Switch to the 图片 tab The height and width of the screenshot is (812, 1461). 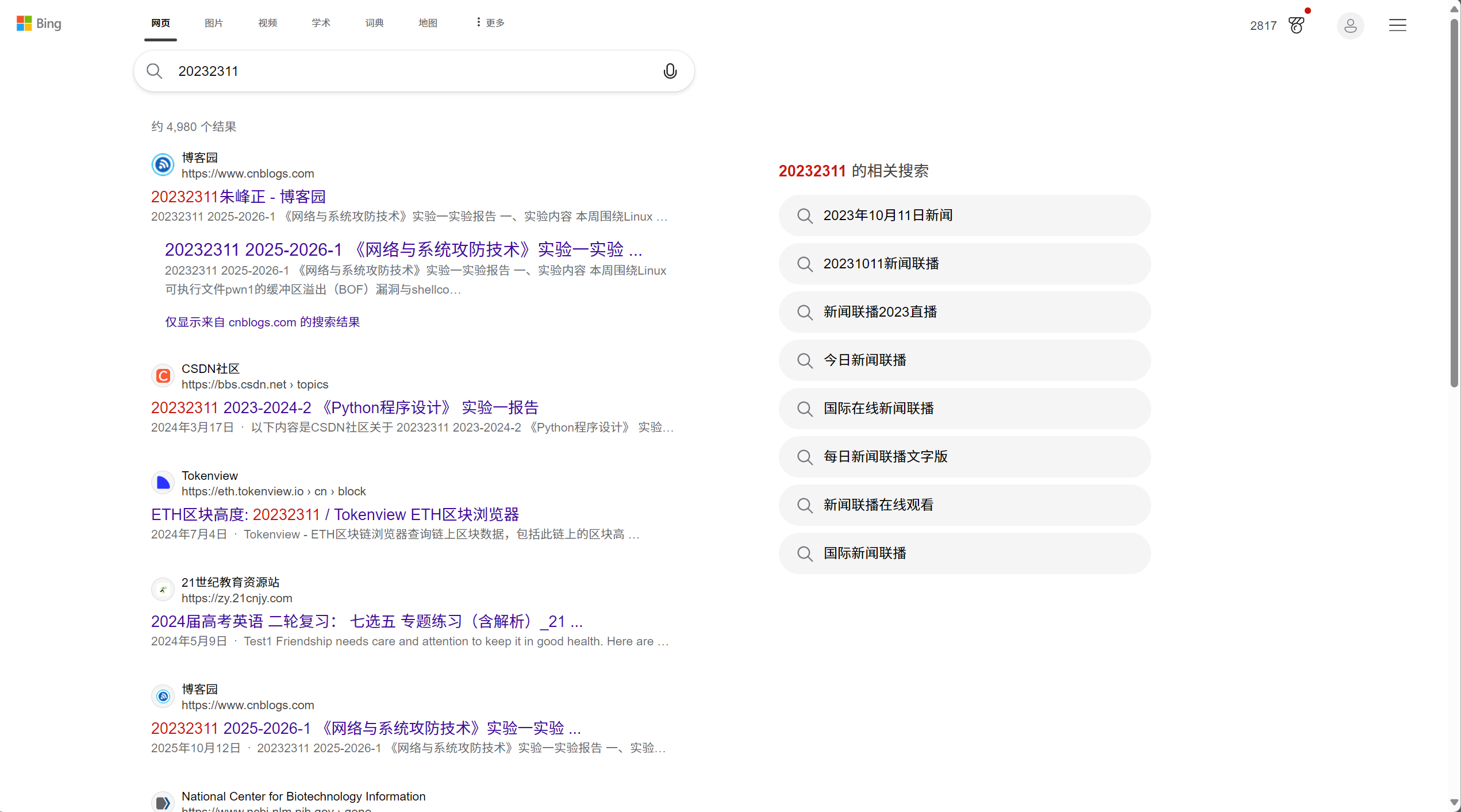point(214,23)
